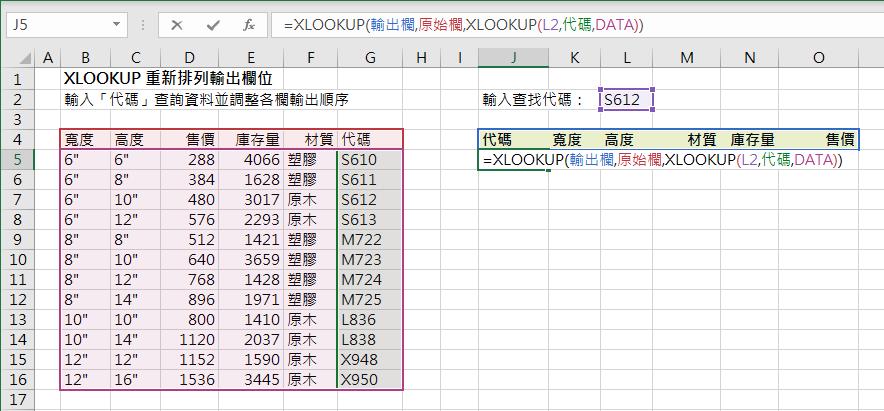
Task: Select column E header
Action: pyautogui.click(x=251, y=58)
